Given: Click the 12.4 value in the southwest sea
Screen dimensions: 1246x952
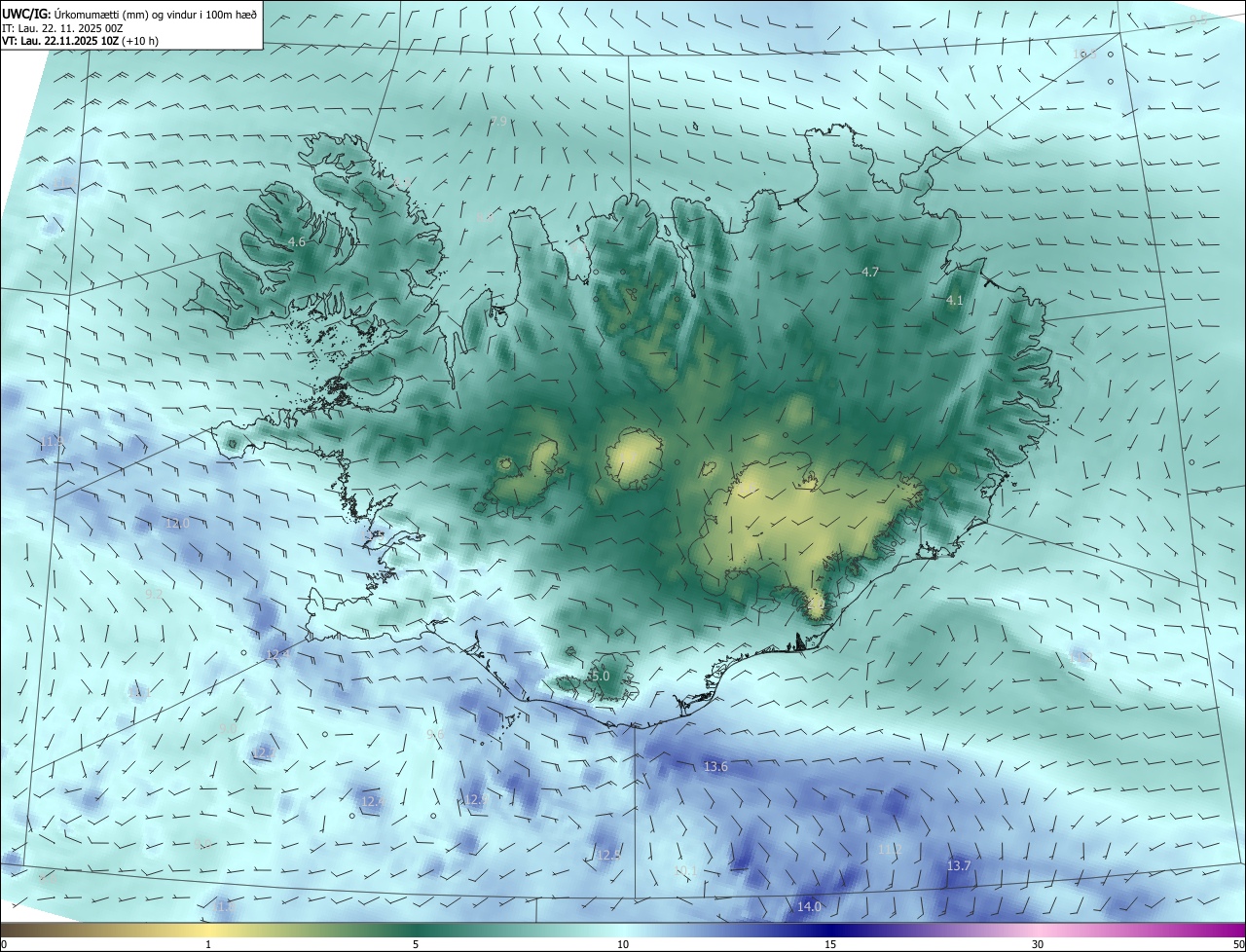Looking at the screenshot, I should point(277,654).
